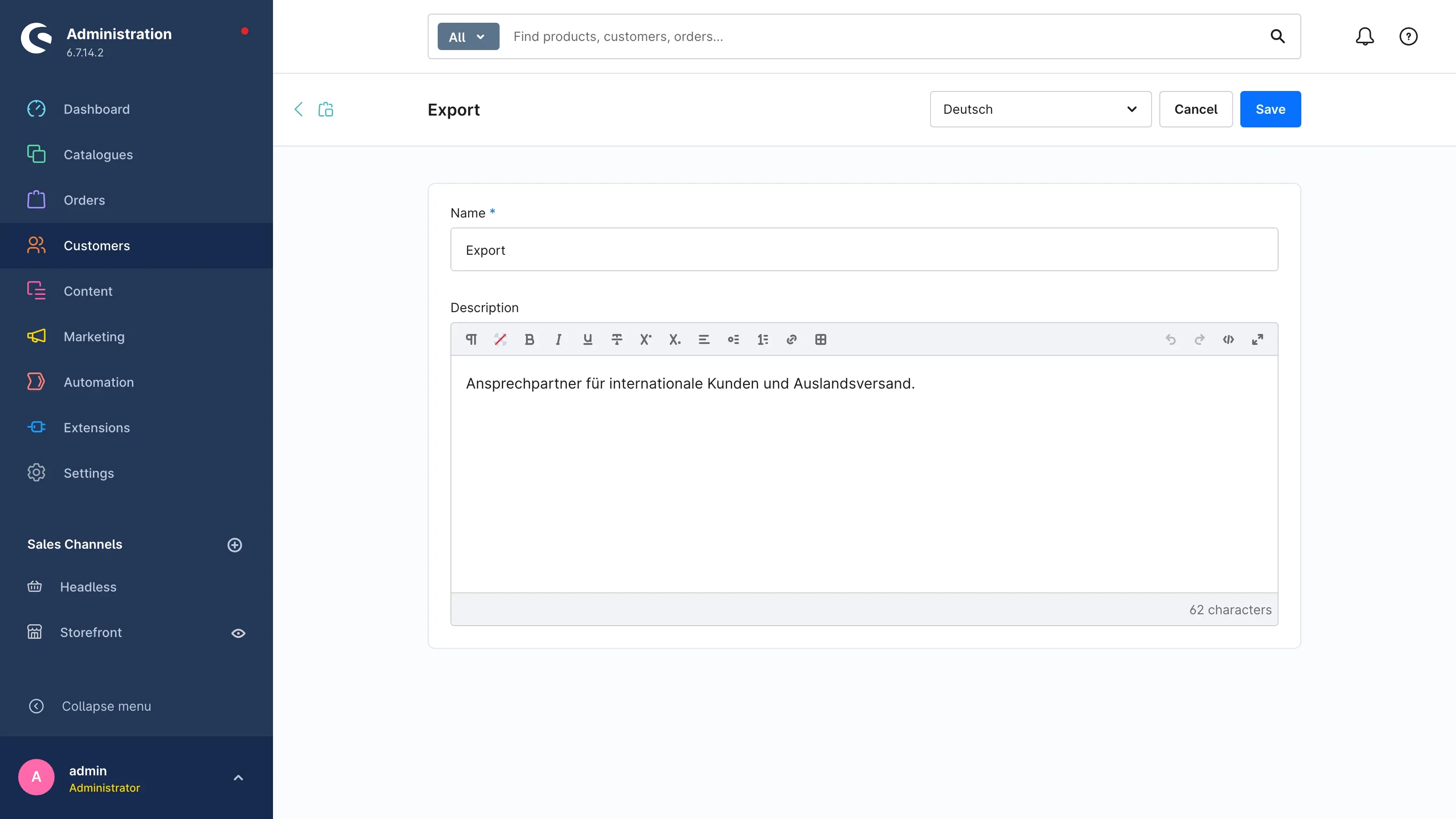Screen dimensions: 1456x819
Task: Undo last editor change
Action: (x=1171, y=339)
